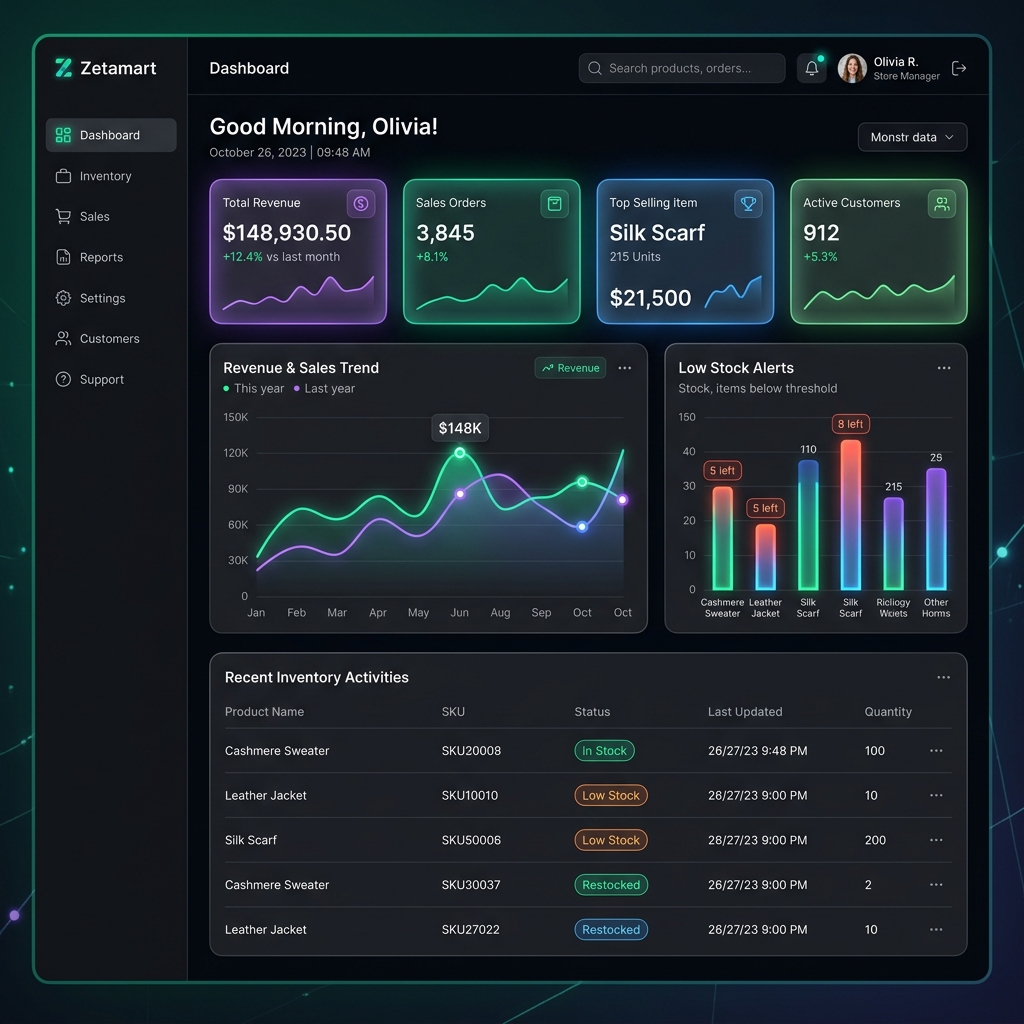Sort by Last Updated column header
1024x1024 pixels.
click(x=745, y=712)
